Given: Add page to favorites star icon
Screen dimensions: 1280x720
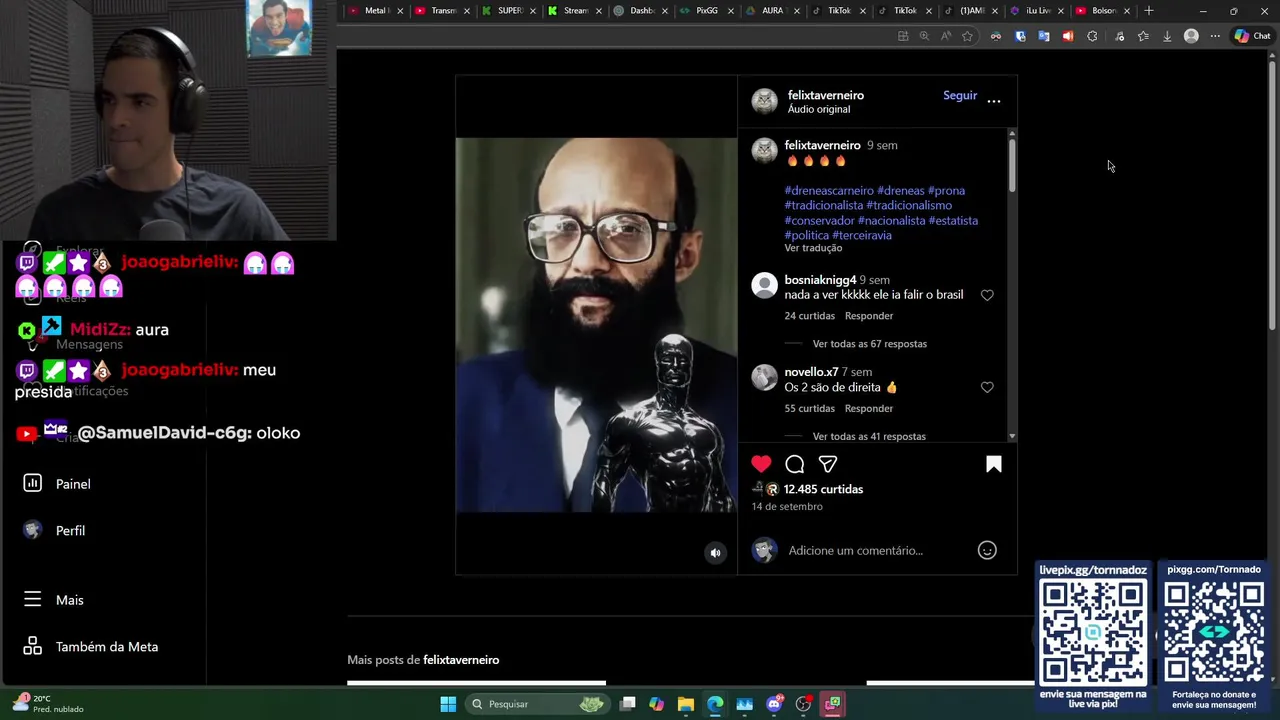Looking at the screenshot, I should [x=967, y=36].
